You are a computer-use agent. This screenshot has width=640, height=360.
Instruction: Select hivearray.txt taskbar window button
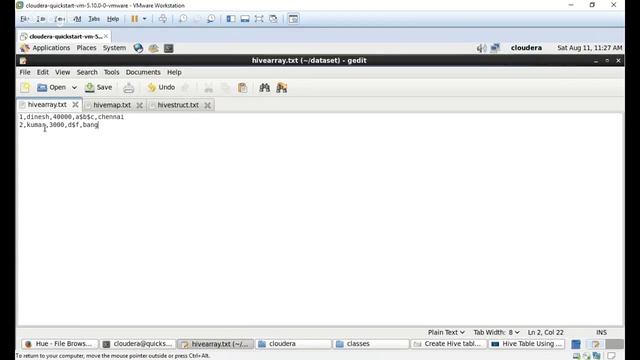[x=216, y=344]
